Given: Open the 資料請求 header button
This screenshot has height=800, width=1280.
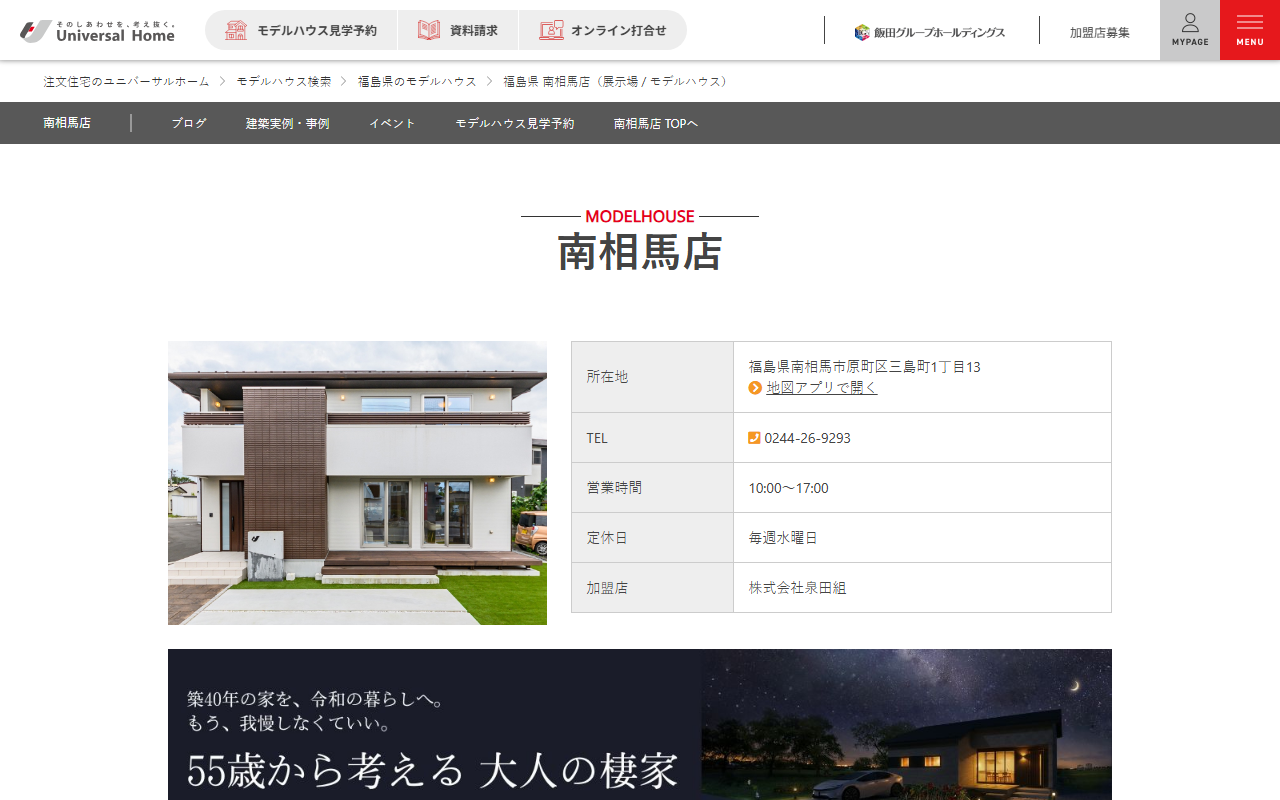Looking at the screenshot, I should (x=458, y=30).
